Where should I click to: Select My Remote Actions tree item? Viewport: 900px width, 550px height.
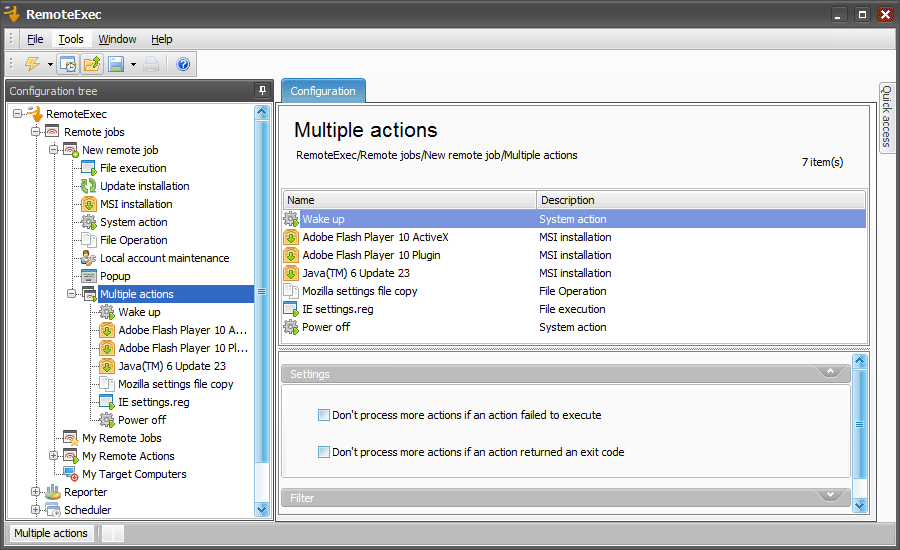(128, 456)
